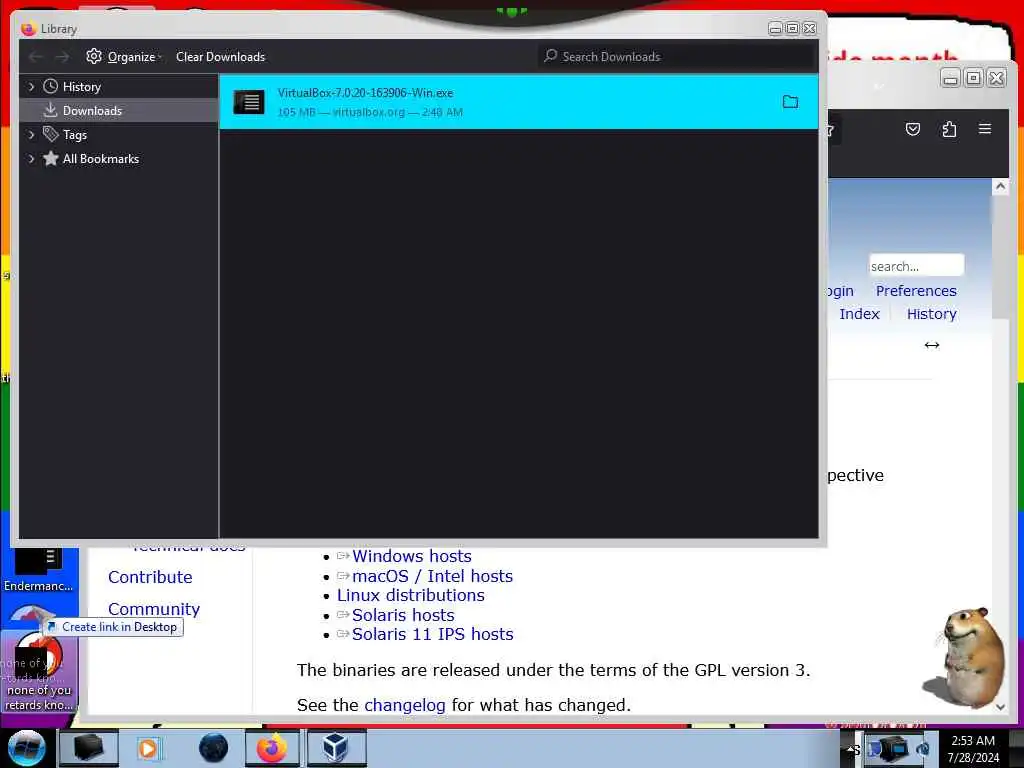This screenshot has height=768, width=1024.
Task: Click the Solaris hosts link
Action: click(x=403, y=615)
